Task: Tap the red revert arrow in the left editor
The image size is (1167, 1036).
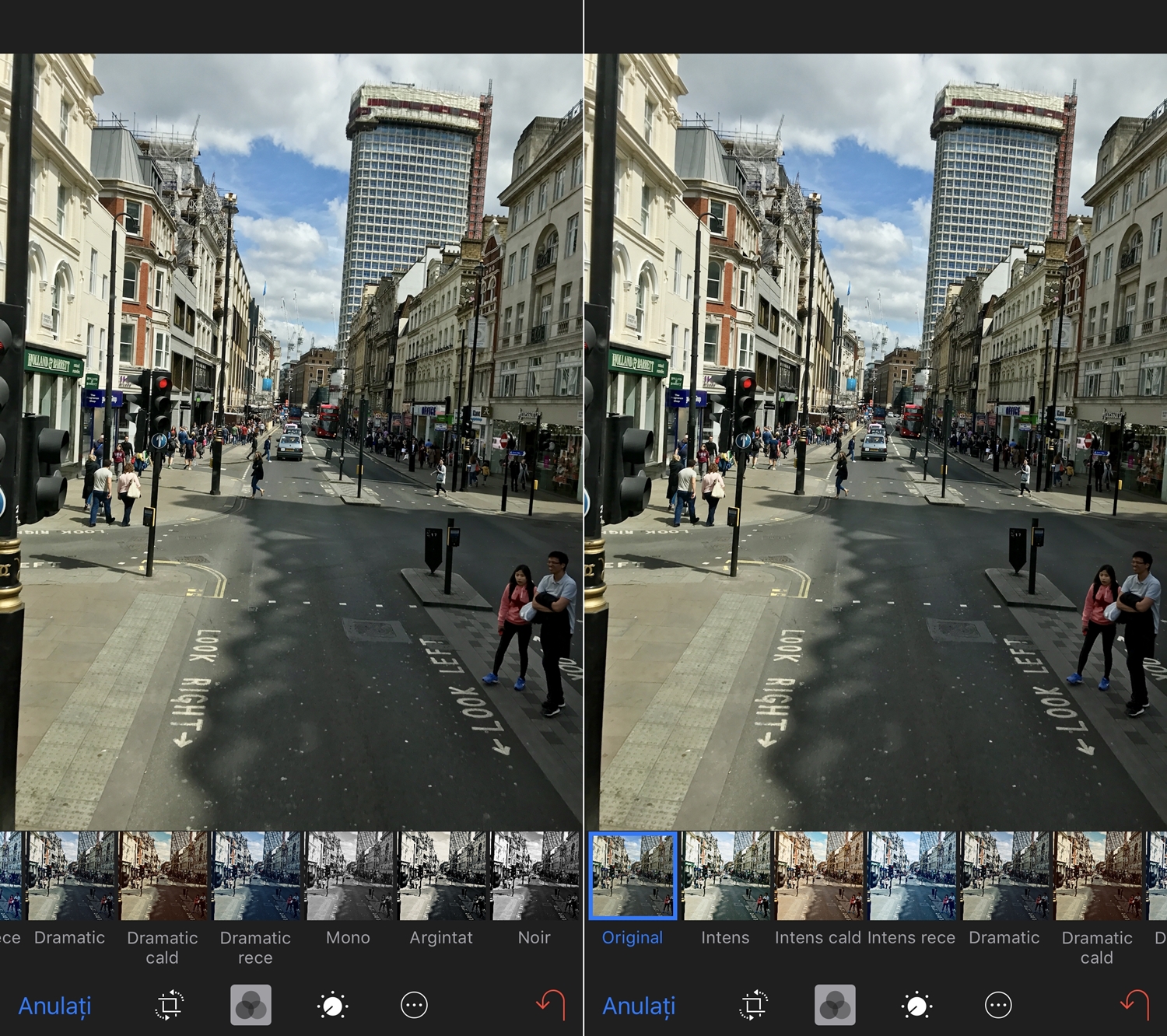Action: coord(551,1004)
